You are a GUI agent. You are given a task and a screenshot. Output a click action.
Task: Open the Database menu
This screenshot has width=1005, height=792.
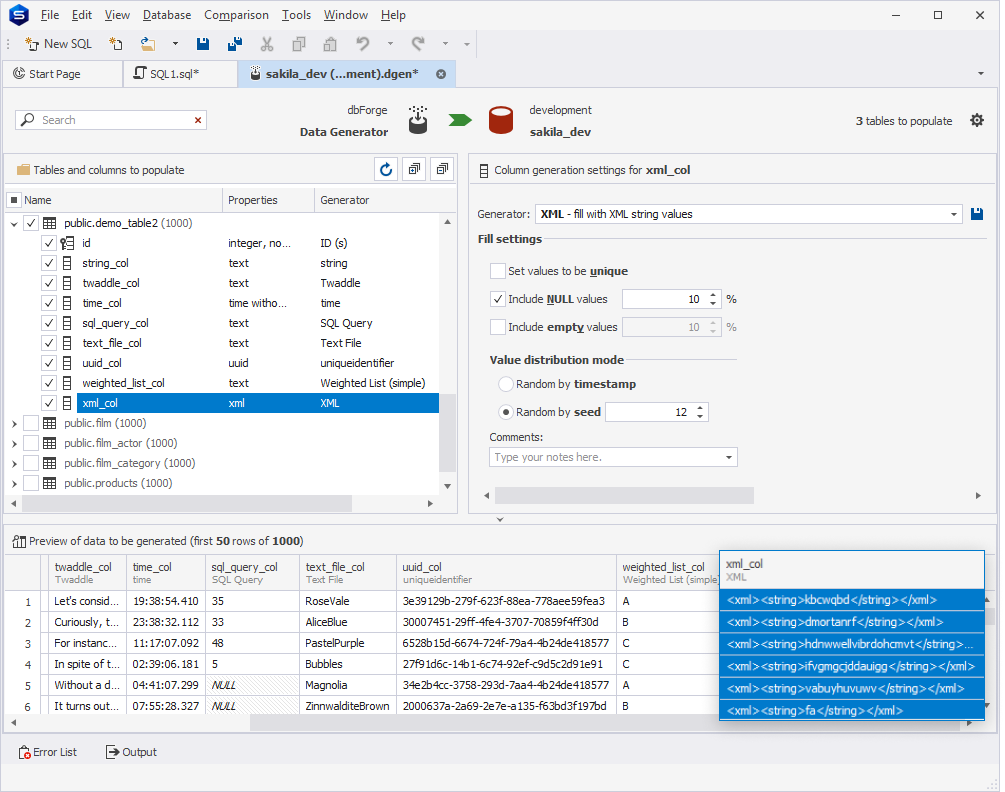[167, 15]
